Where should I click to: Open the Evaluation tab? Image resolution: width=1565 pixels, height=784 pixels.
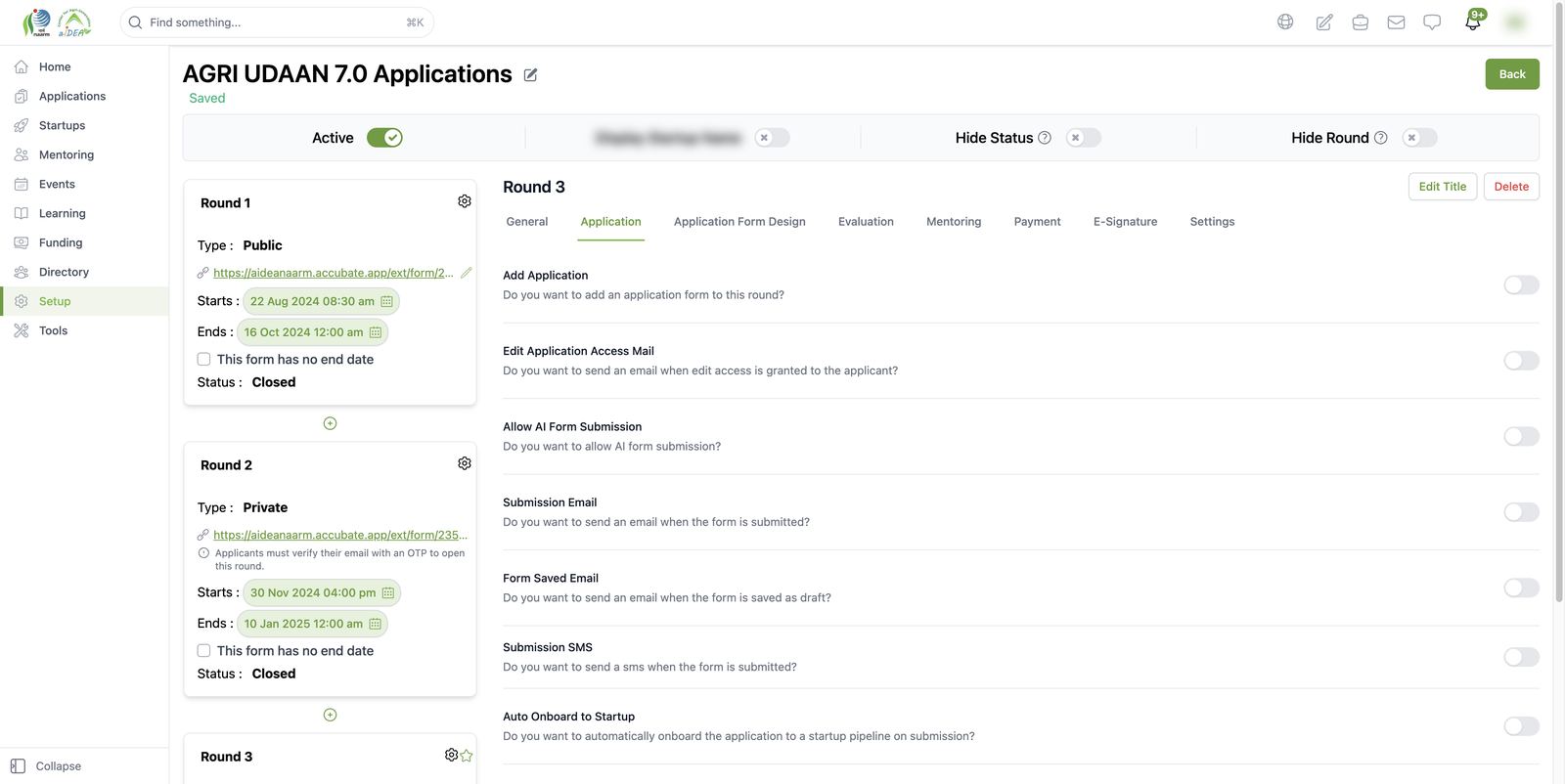(866, 222)
